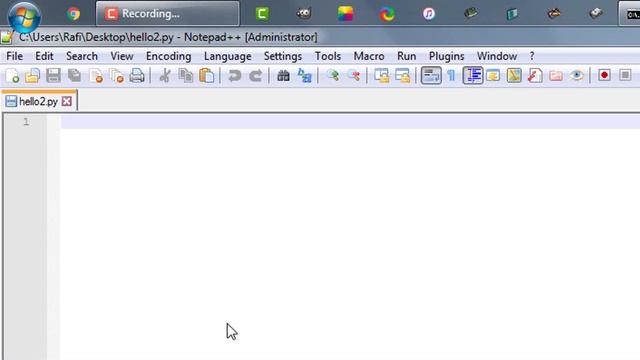Toggle Show all characters pilcrow icon
Screen dimensions: 640x360
[x=452, y=76]
